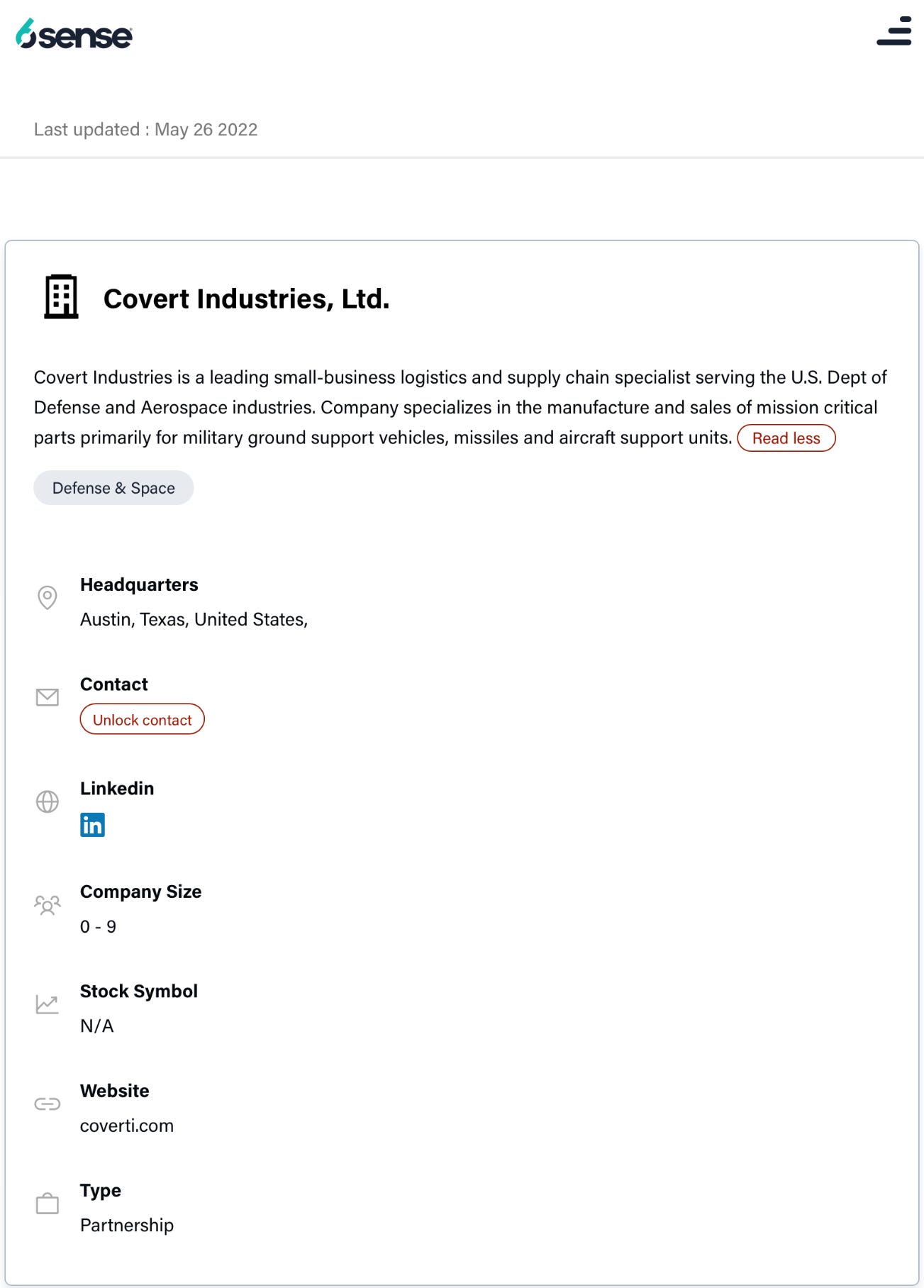Click the Austin, Texas, United States address
Image resolution: width=924 pixels, height=1288 pixels.
click(x=194, y=619)
